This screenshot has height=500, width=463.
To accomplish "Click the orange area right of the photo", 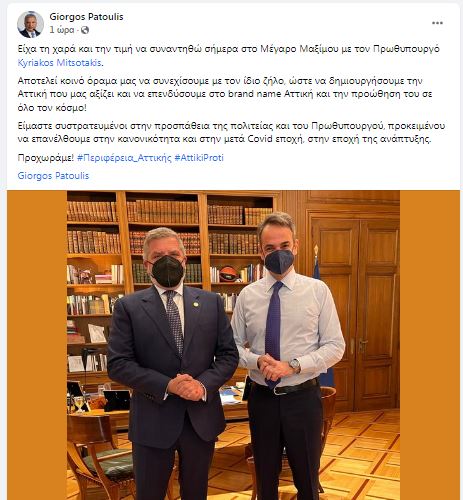I will [430, 345].
